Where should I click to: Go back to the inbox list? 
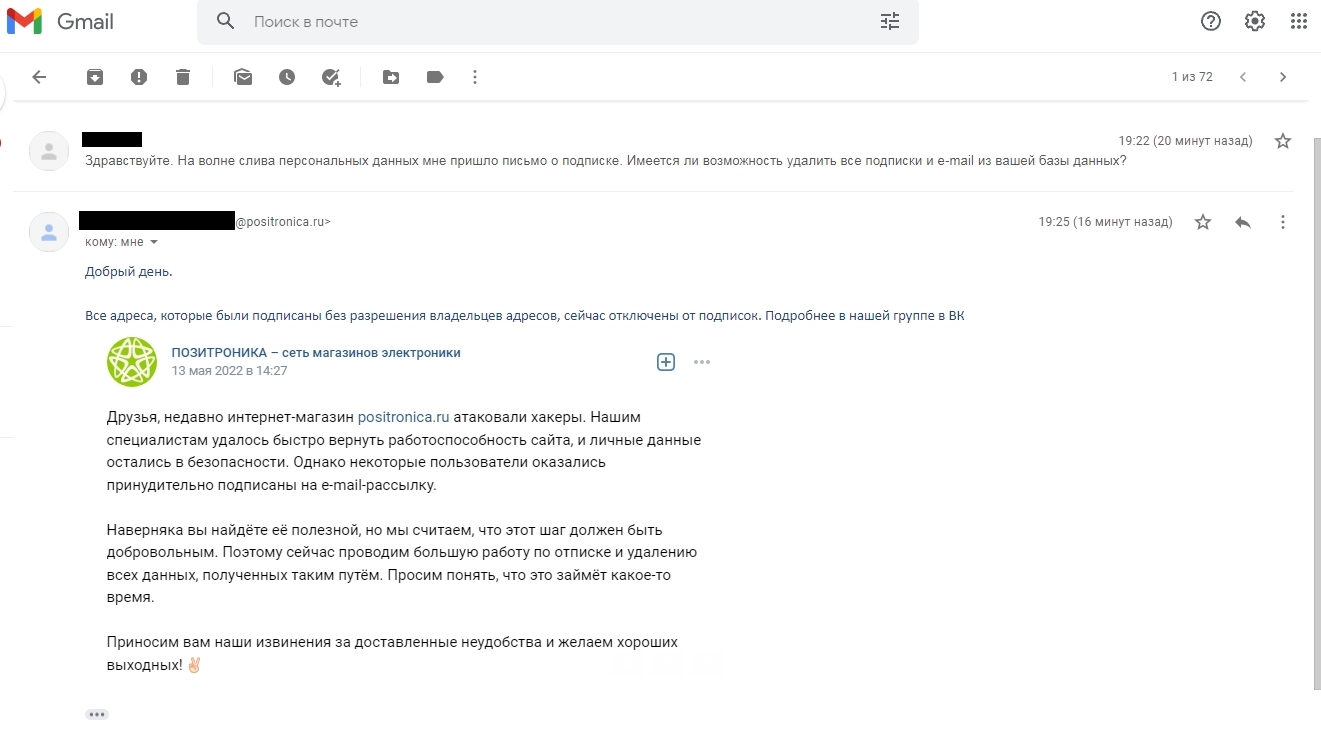[39, 77]
